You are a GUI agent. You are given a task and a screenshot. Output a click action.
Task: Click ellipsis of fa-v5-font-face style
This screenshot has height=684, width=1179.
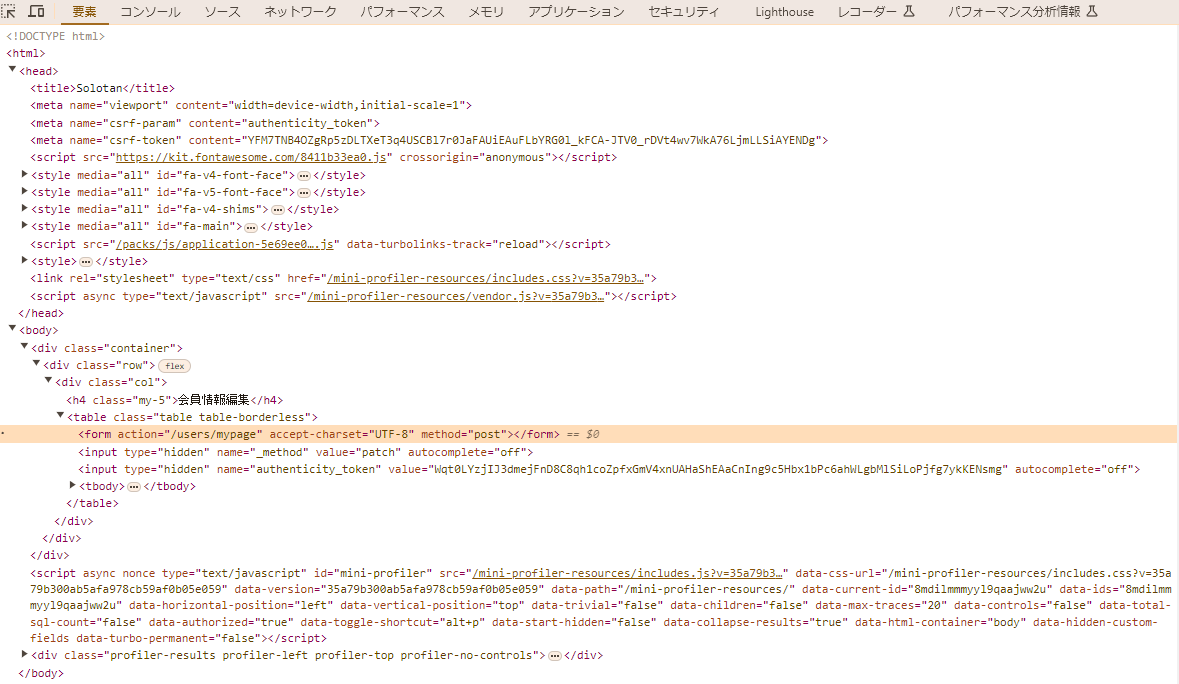[304, 193]
